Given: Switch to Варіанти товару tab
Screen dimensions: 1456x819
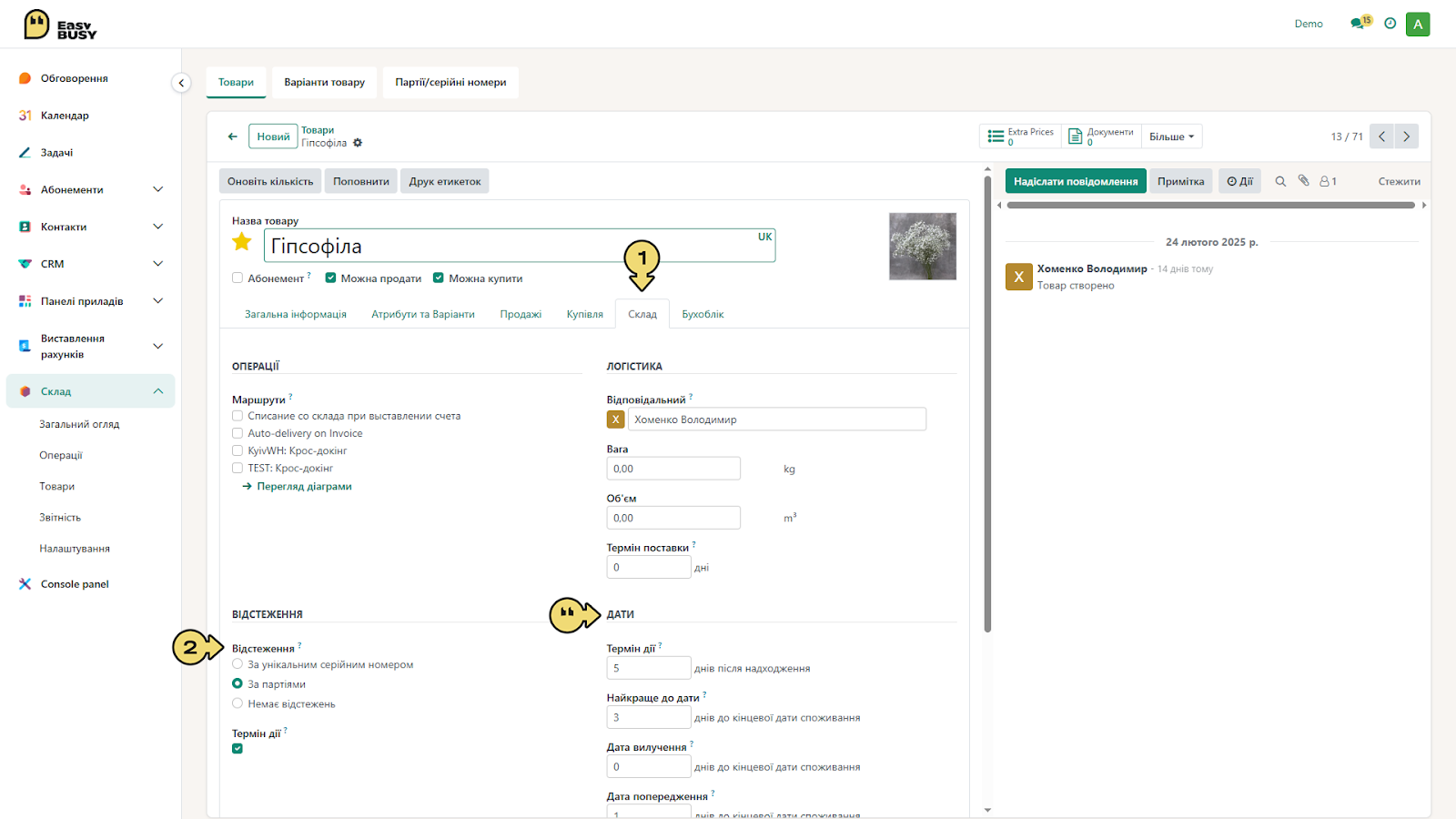Looking at the screenshot, I should pos(324,82).
